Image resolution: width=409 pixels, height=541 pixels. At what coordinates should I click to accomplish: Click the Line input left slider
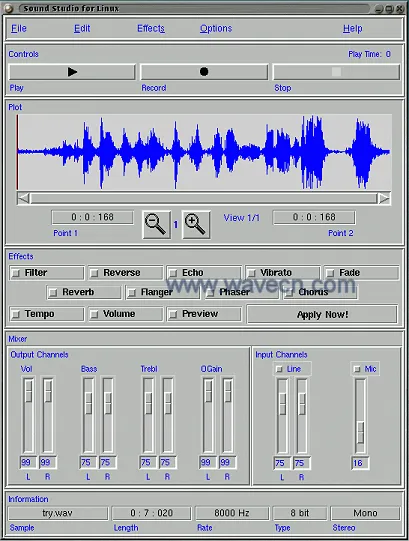click(282, 416)
